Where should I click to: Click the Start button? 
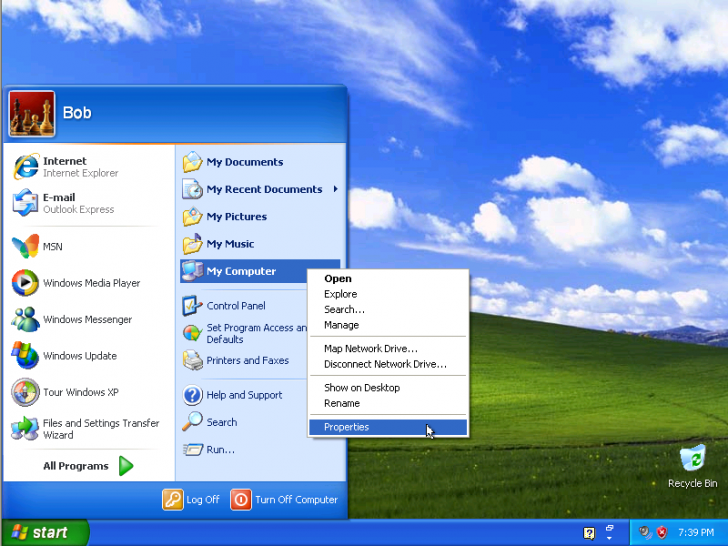coord(45,533)
